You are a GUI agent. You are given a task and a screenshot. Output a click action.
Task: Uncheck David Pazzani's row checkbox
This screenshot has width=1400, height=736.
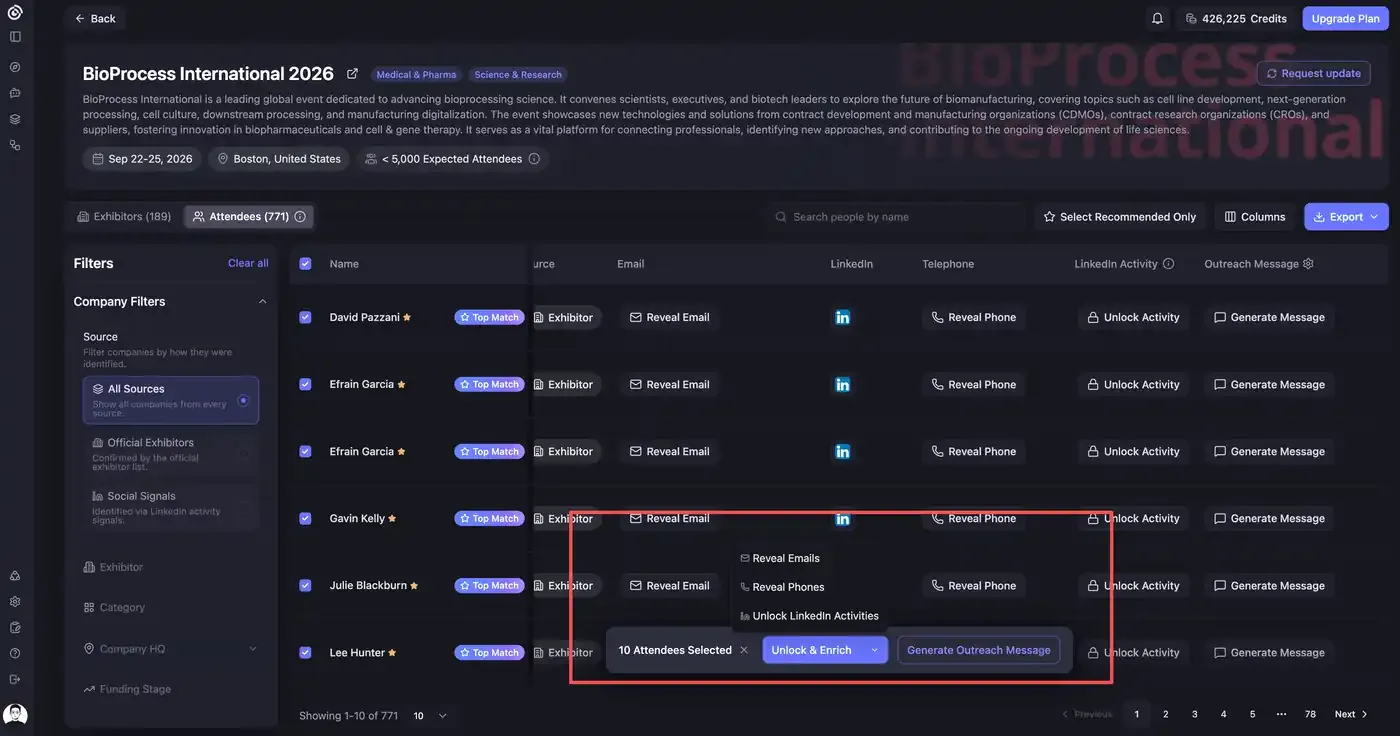[x=305, y=317]
